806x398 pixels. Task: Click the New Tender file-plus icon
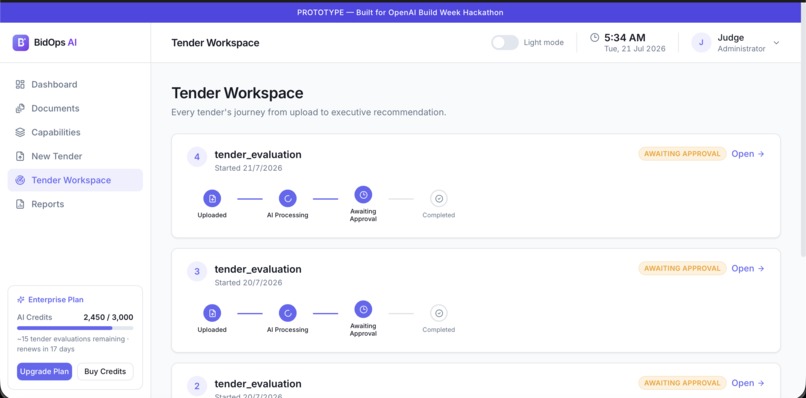pyautogui.click(x=20, y=156)
